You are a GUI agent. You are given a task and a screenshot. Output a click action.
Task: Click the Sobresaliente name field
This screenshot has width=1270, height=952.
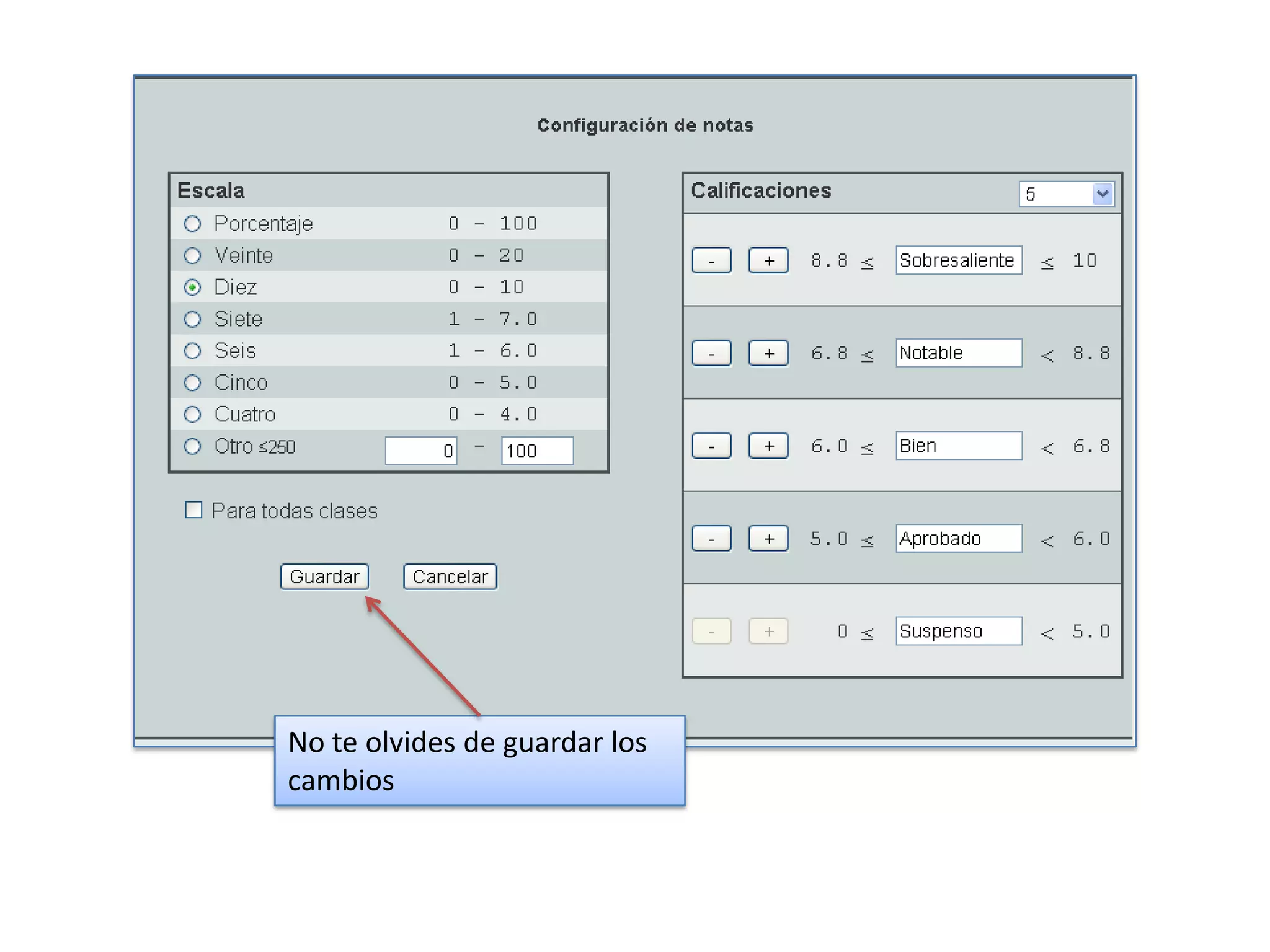point(958,260)
